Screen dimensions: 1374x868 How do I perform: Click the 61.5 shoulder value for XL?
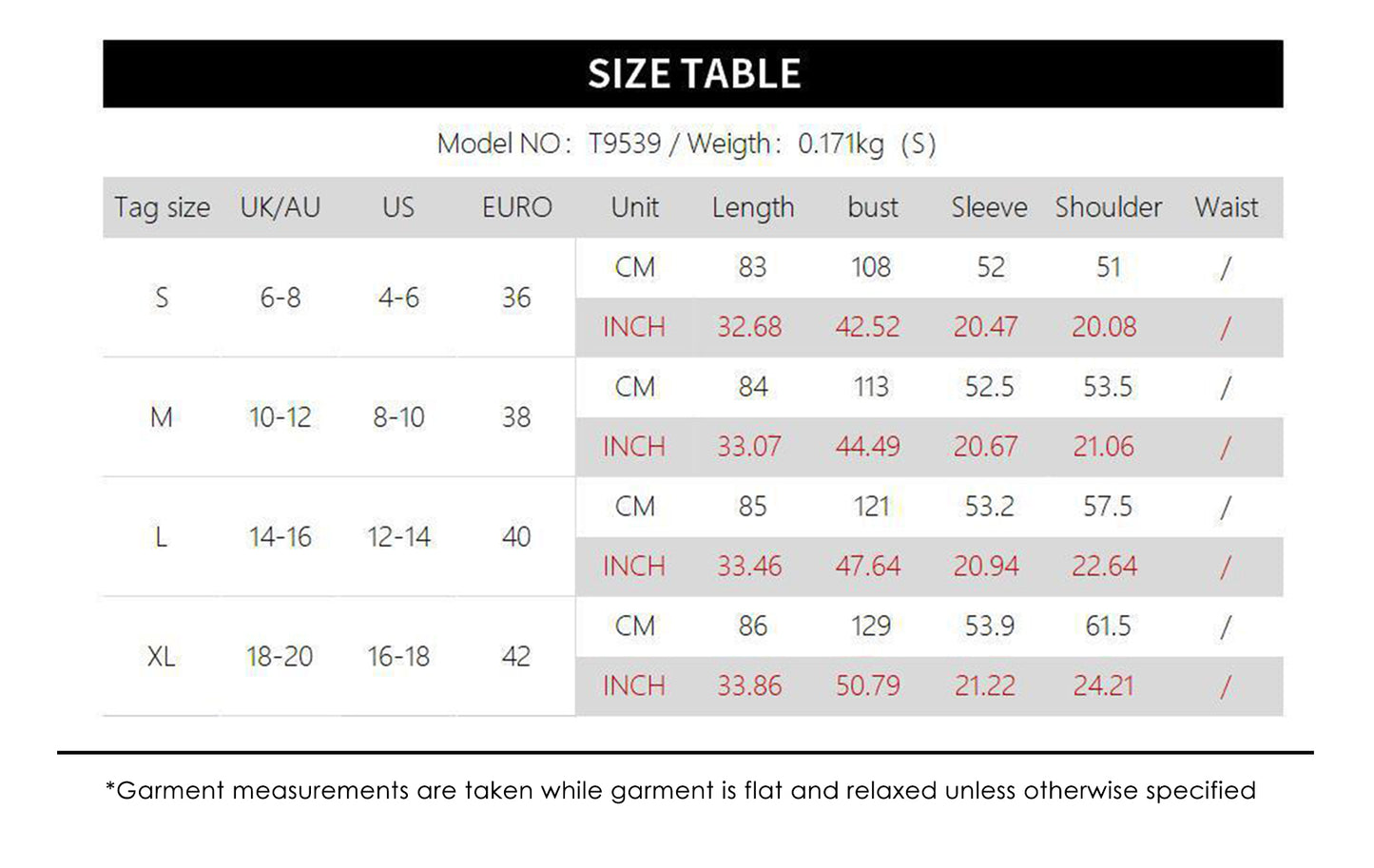1108,627
